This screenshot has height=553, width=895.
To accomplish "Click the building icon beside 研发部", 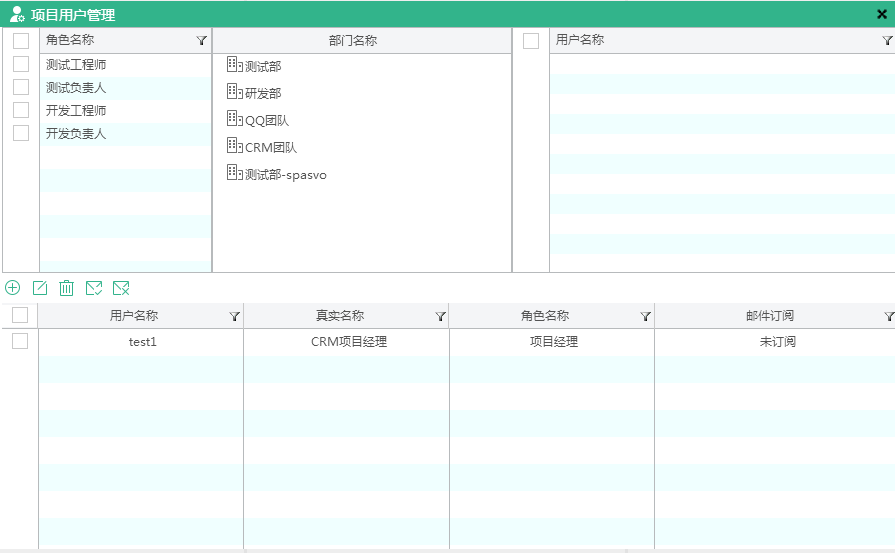I will click(x=234, y=92).
